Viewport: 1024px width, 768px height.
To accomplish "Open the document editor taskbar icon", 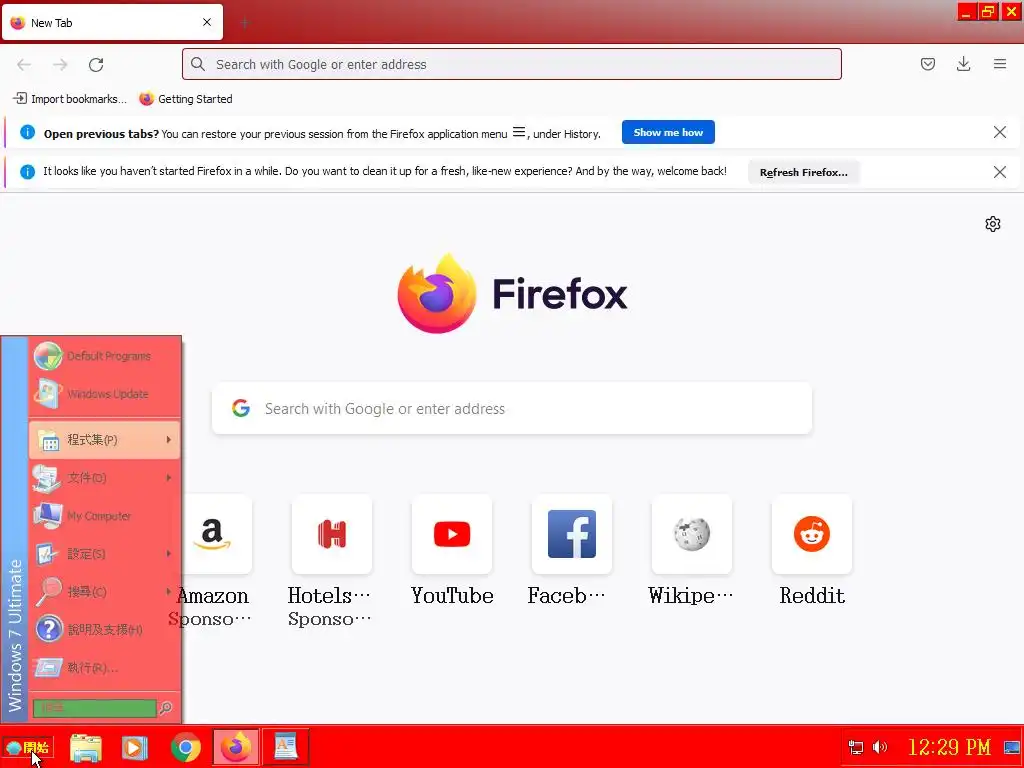I will pos(285,747).
